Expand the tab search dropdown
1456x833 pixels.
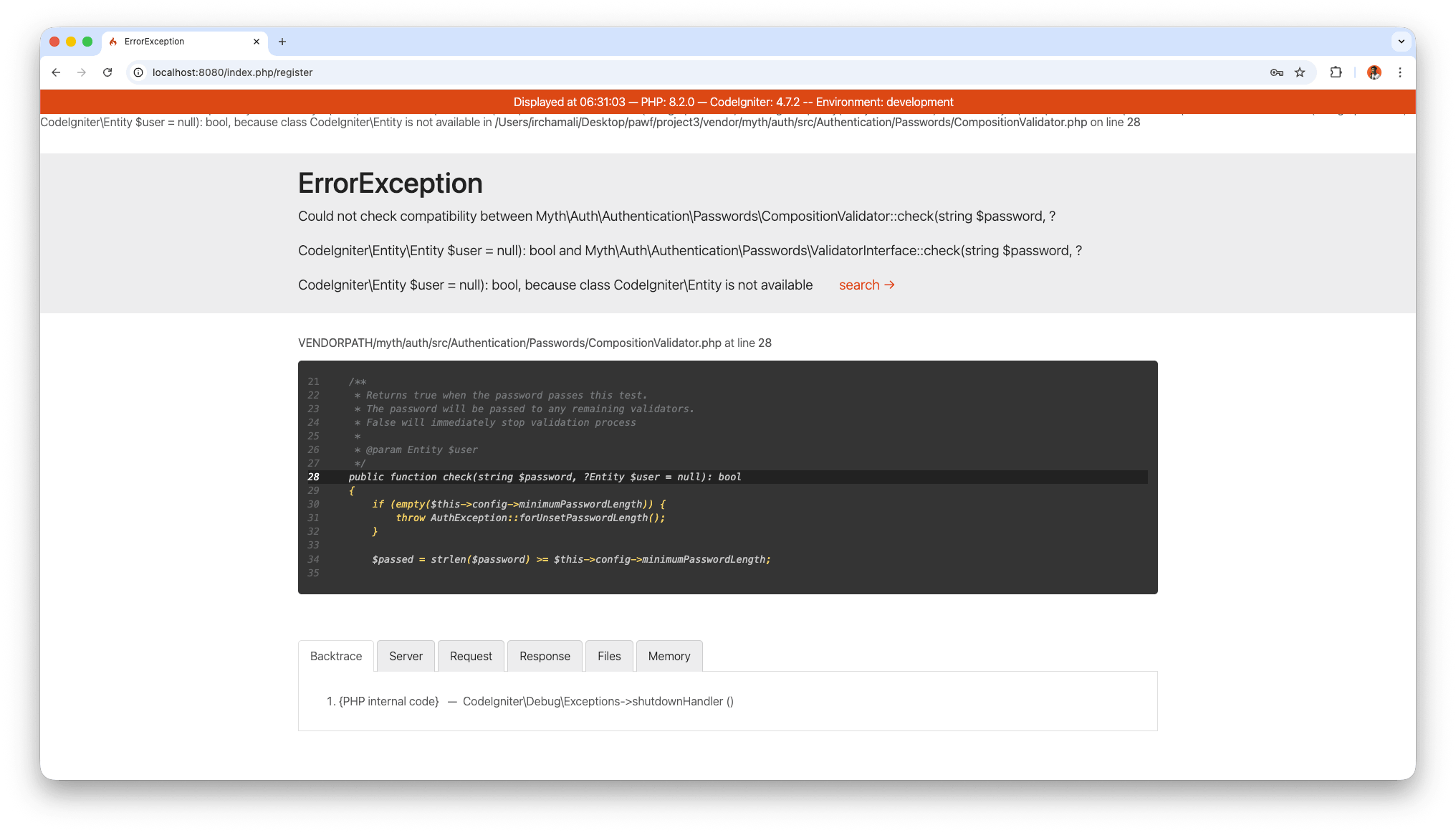[x=1402, y=42]
